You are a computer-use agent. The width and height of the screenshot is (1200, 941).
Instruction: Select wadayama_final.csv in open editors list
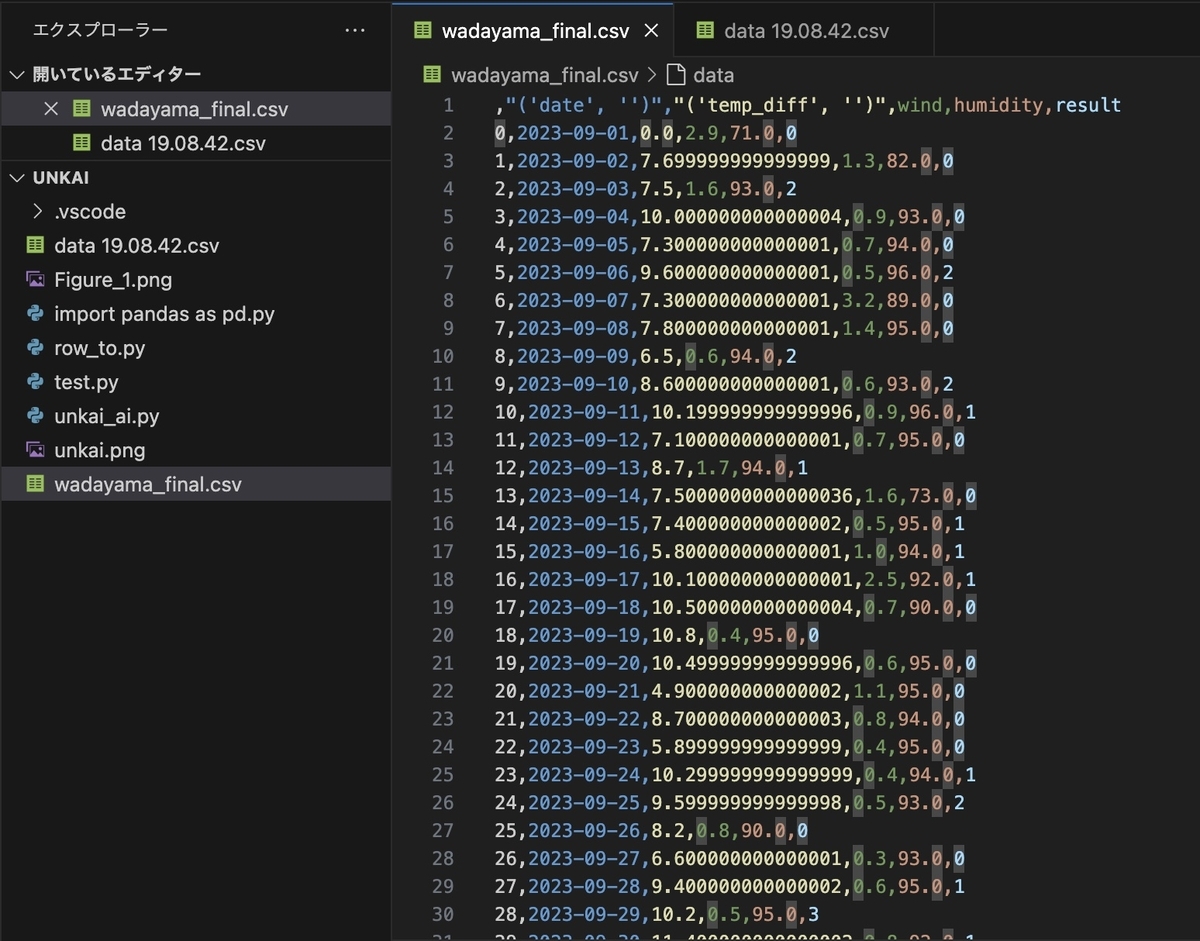click(x=195, y=109)
